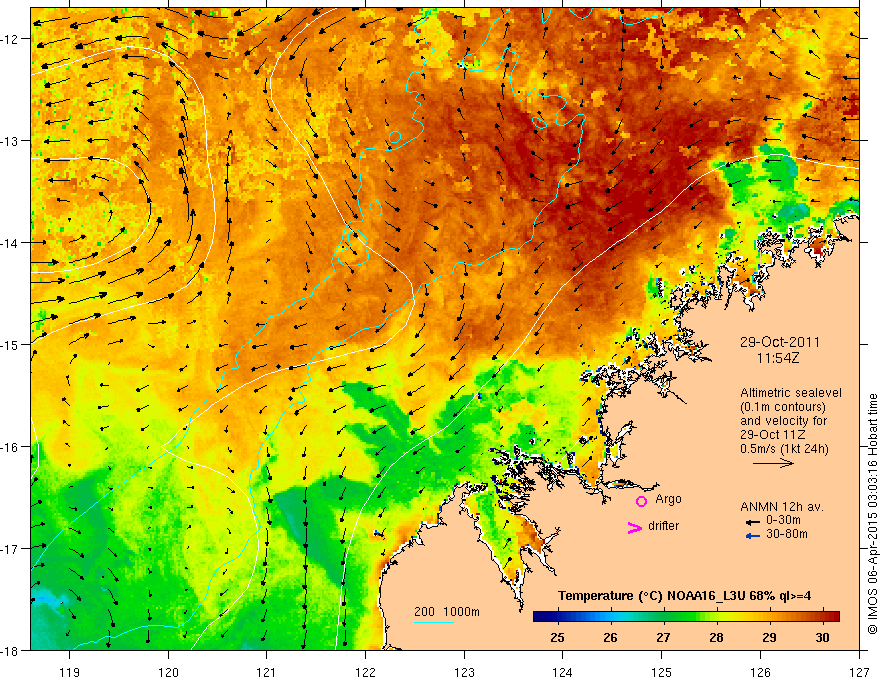880x680 pixels.
Task: Click the color bar label 29
Action: (769, 637)
